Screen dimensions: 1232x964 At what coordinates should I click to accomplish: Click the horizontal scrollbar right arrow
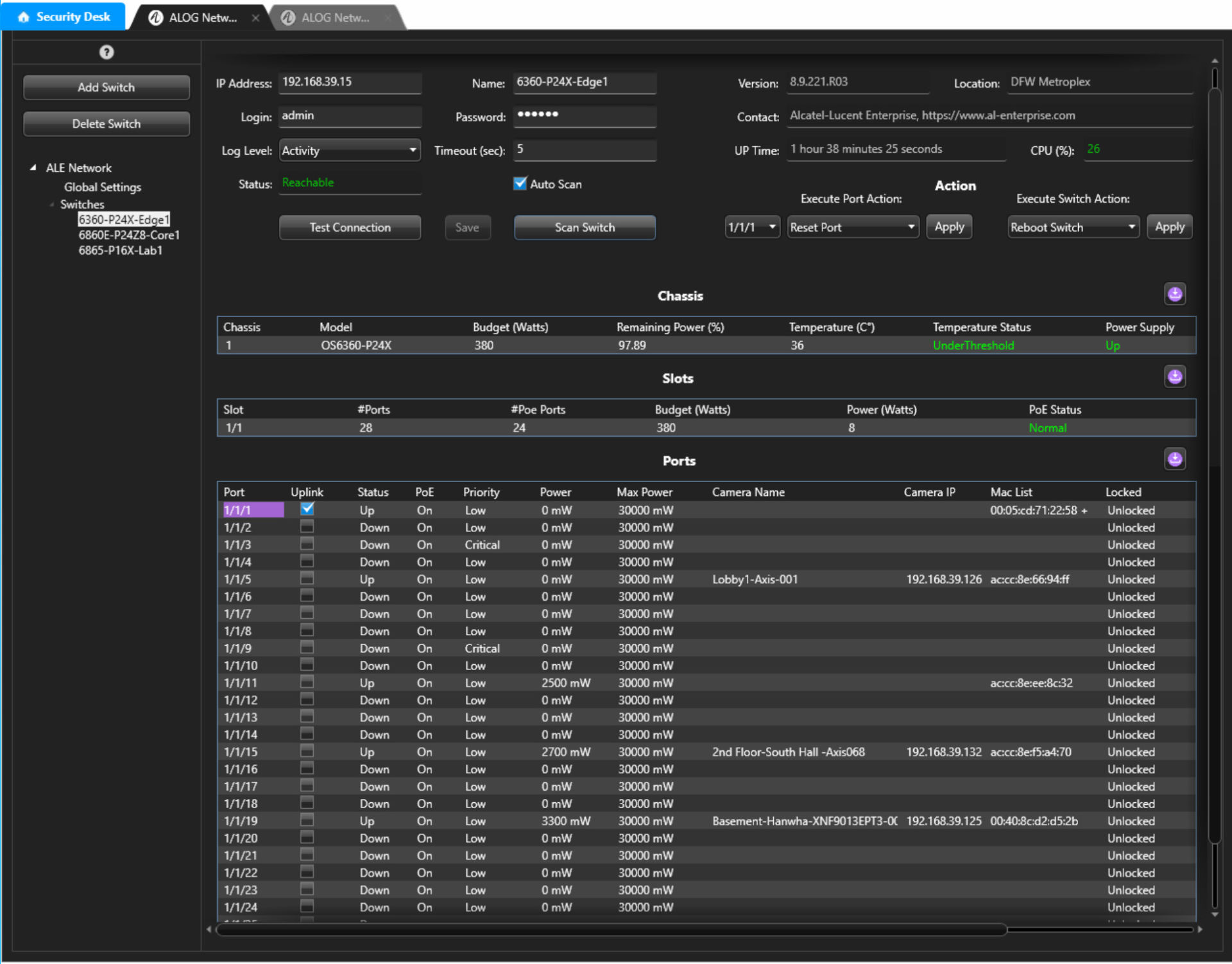[1200, 929]
